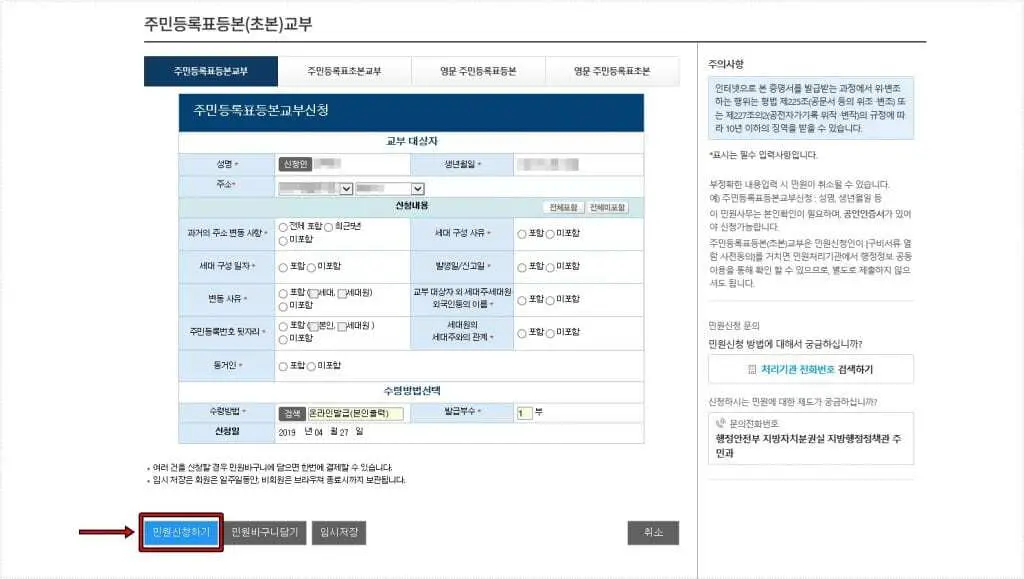Click the 행정안전부 지방자치분권실 contact text

[808, 446]
